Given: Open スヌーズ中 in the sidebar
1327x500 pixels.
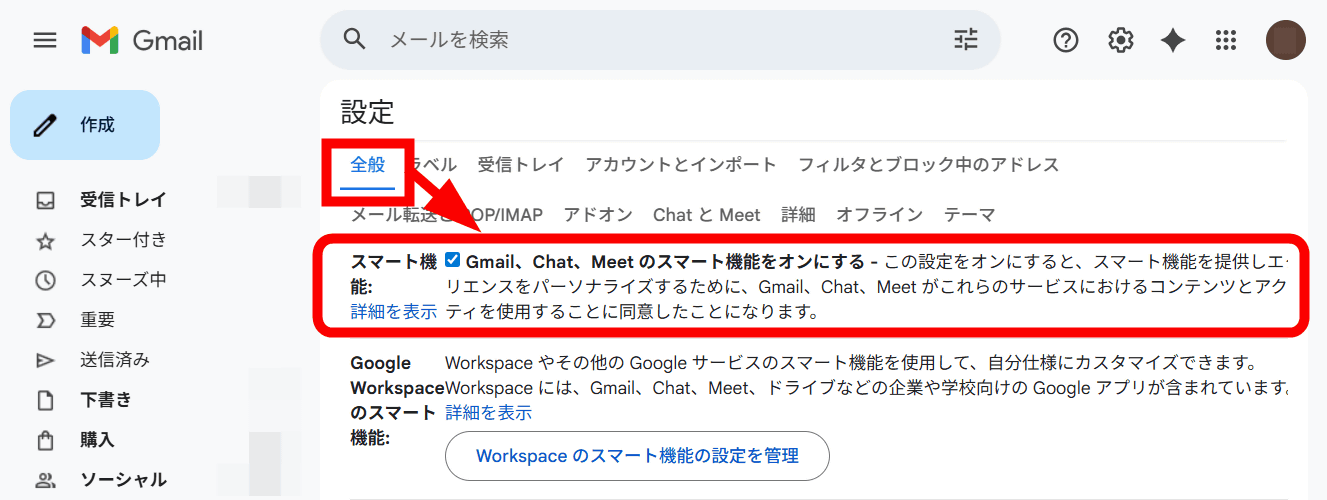Looking at the screenshot, I should click(123, 280).
